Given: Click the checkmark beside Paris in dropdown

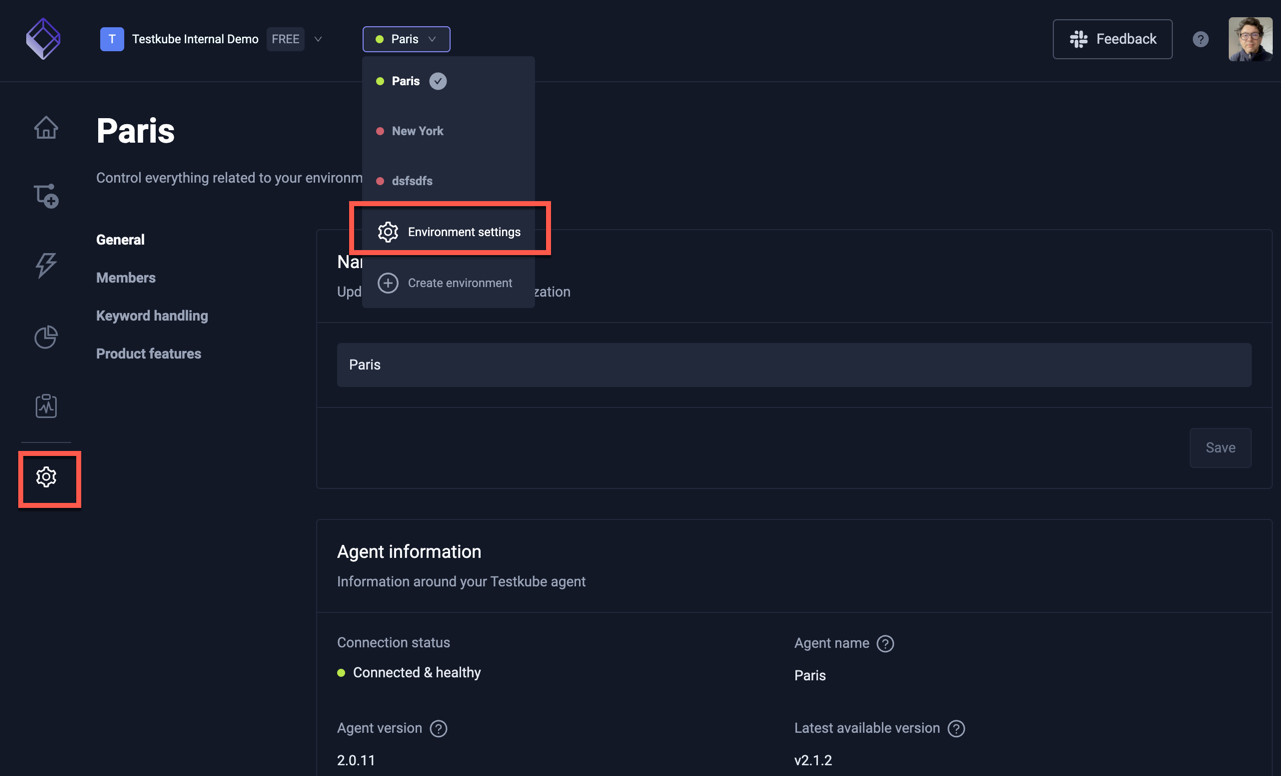Looking at the screenshot, I should pos(438,81).
